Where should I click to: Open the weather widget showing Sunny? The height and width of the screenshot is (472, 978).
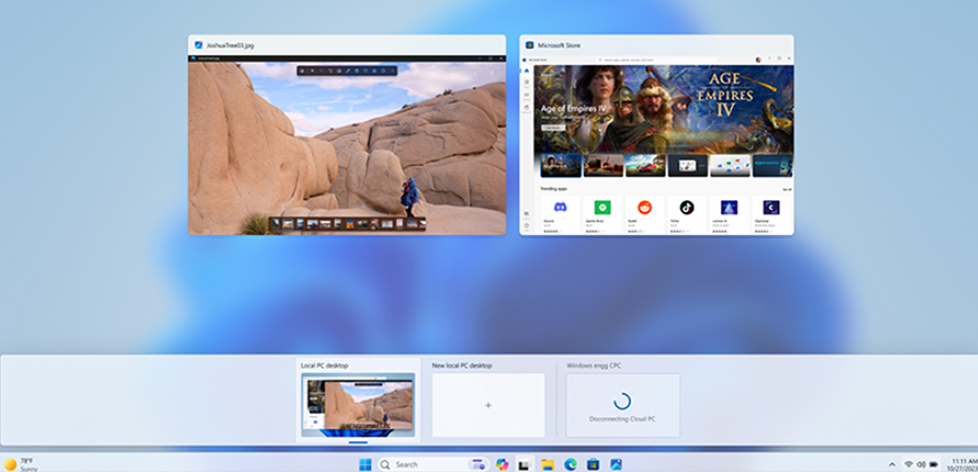(x=20, y=464)
